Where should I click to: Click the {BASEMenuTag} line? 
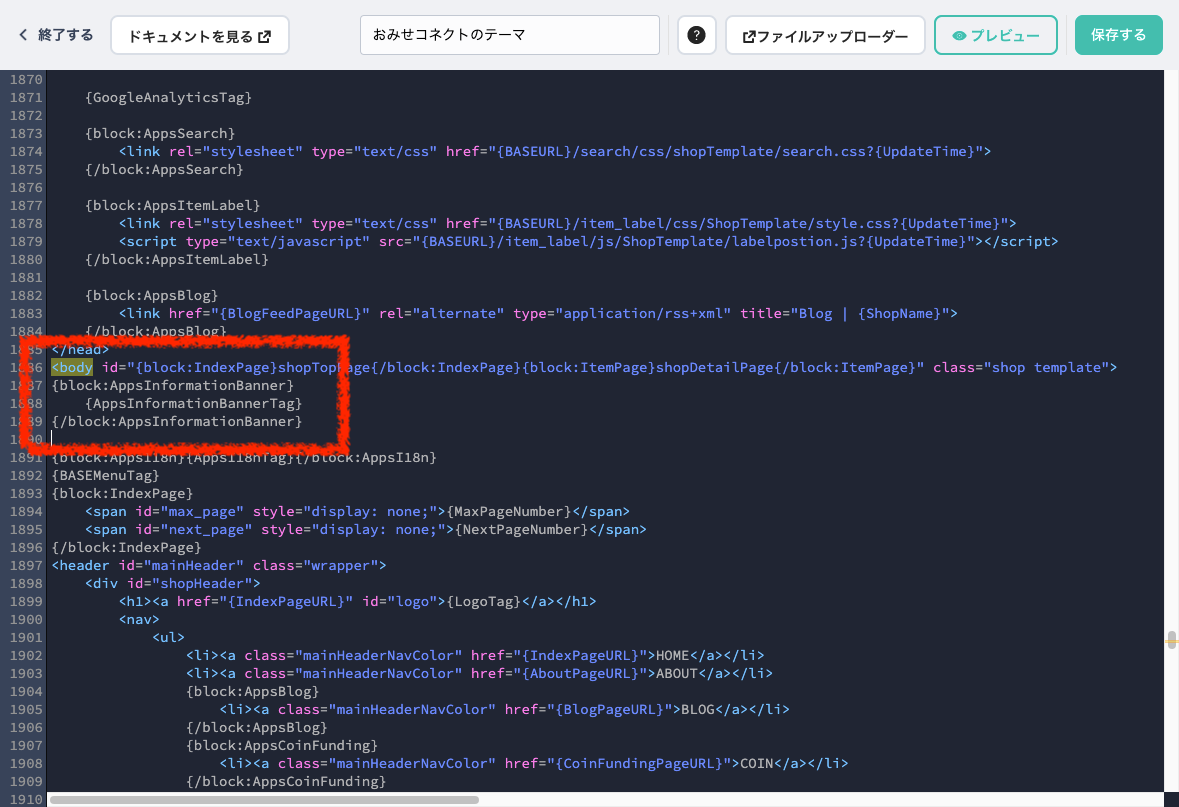coord(105,475)
